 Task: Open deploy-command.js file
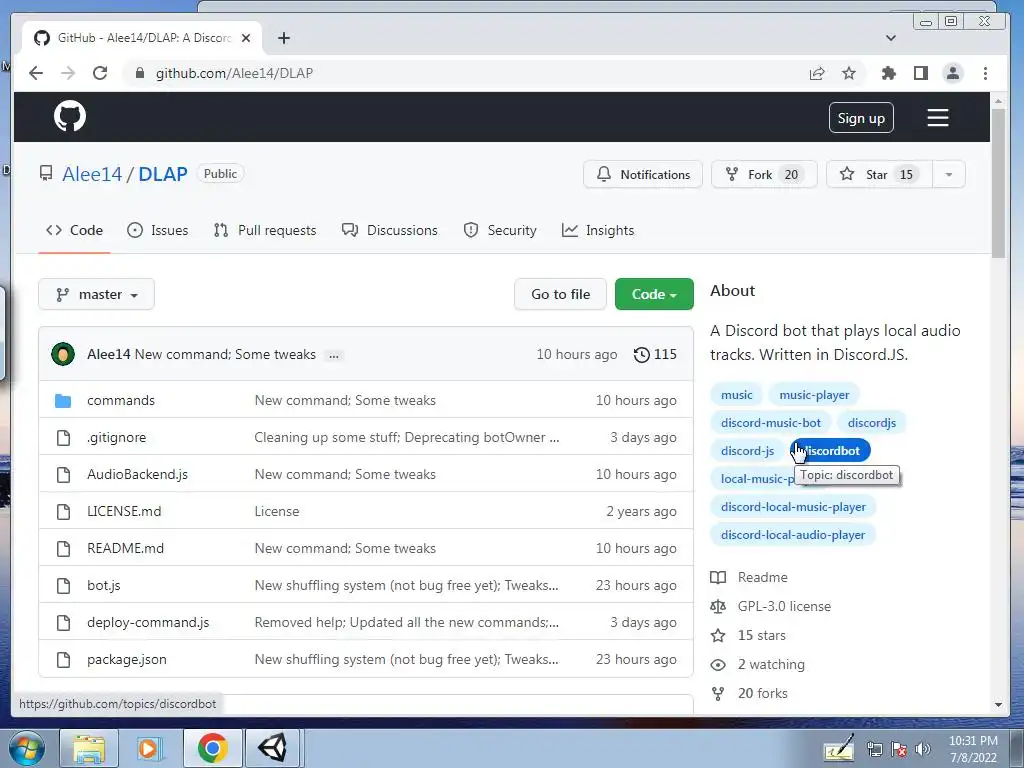(148, 622)
